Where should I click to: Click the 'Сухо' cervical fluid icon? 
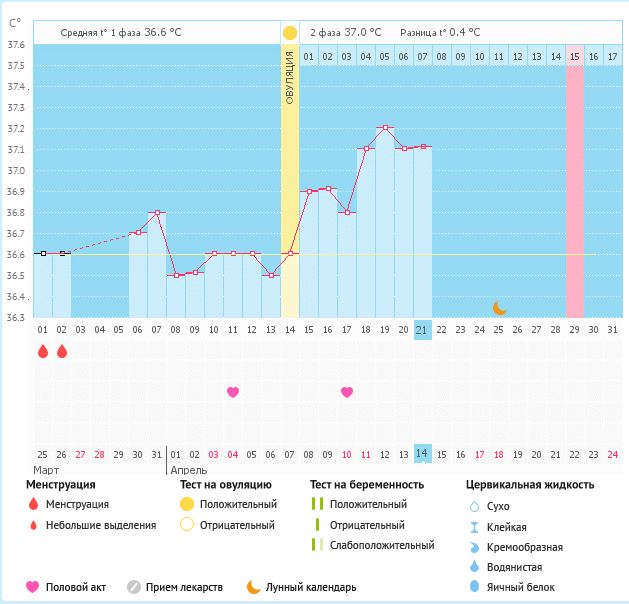click(x=475, y=507)
